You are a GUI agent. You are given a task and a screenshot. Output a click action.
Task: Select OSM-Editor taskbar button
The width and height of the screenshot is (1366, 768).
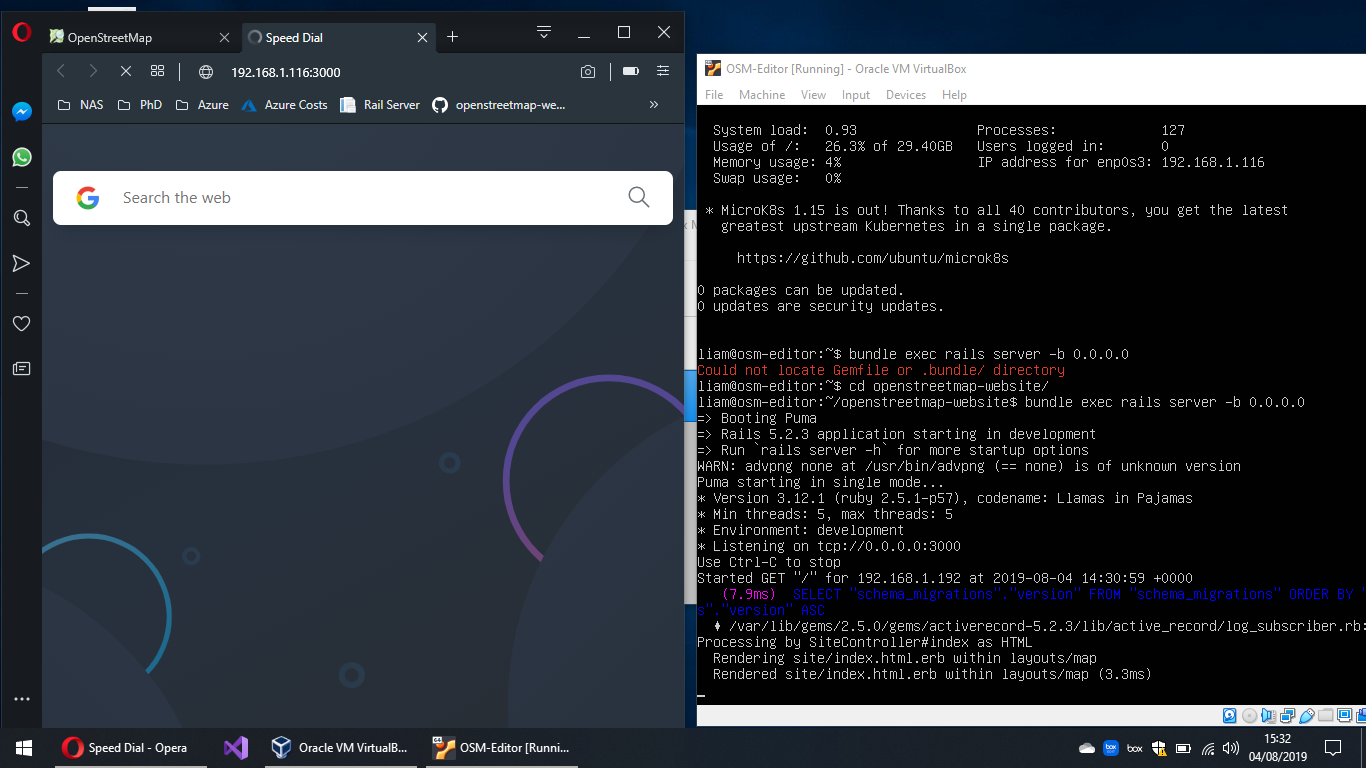click(x=502, y=747)
